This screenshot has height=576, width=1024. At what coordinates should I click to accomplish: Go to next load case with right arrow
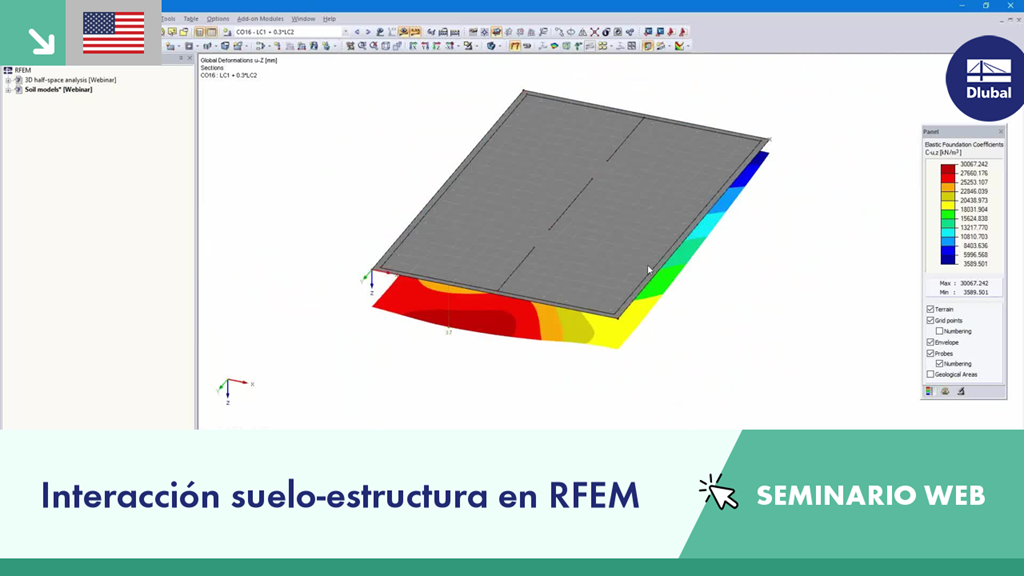click(368, 32)
